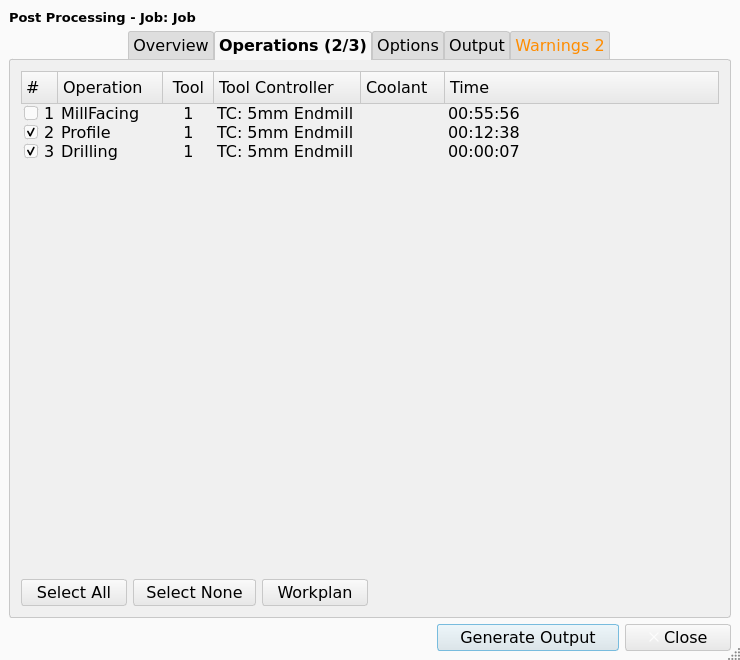This screenshot has width=740, height=660.
Task: Click the time value 00:12:38
Action: (x=484, y=132)
